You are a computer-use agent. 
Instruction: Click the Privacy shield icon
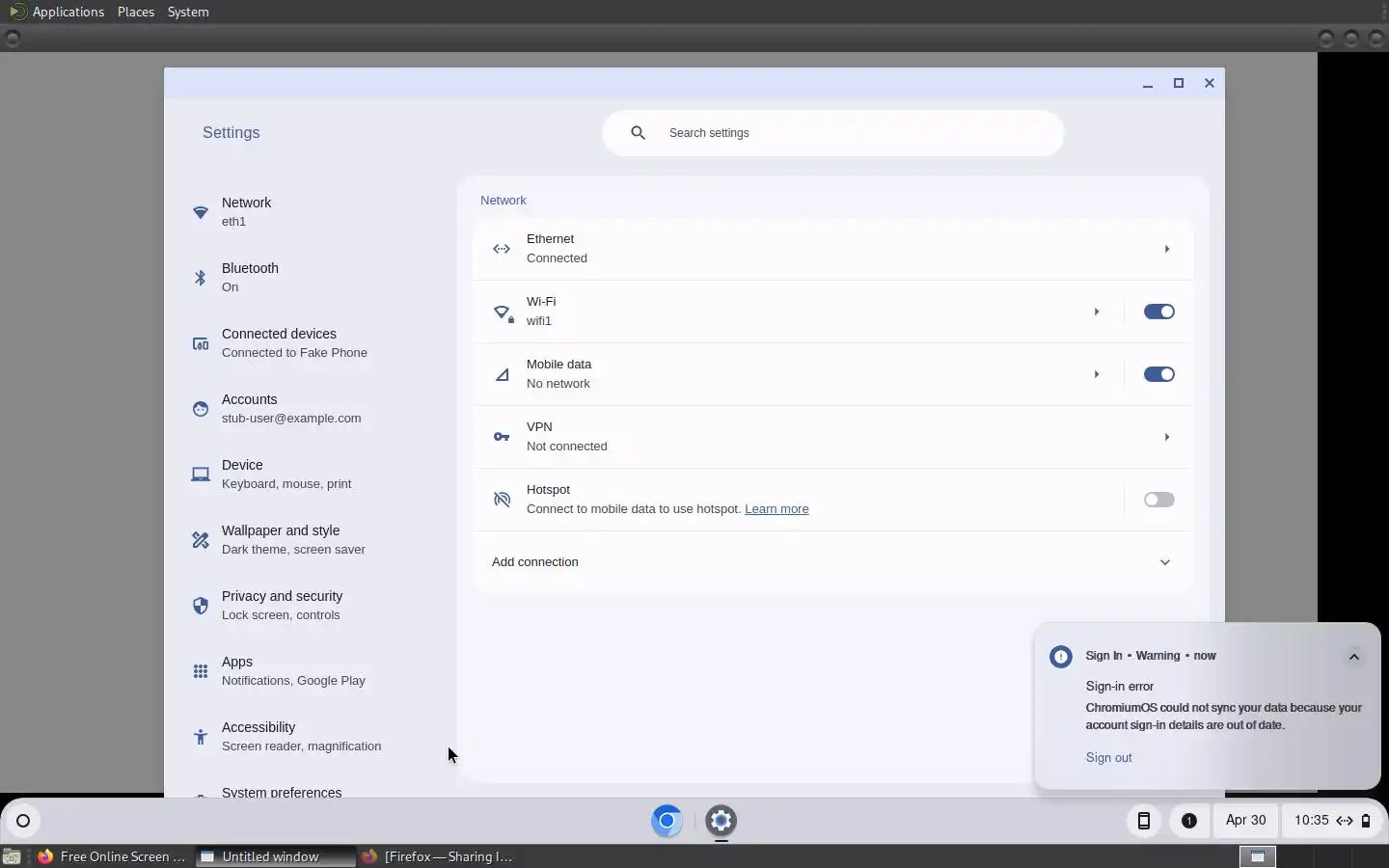(x=201, y=606)
